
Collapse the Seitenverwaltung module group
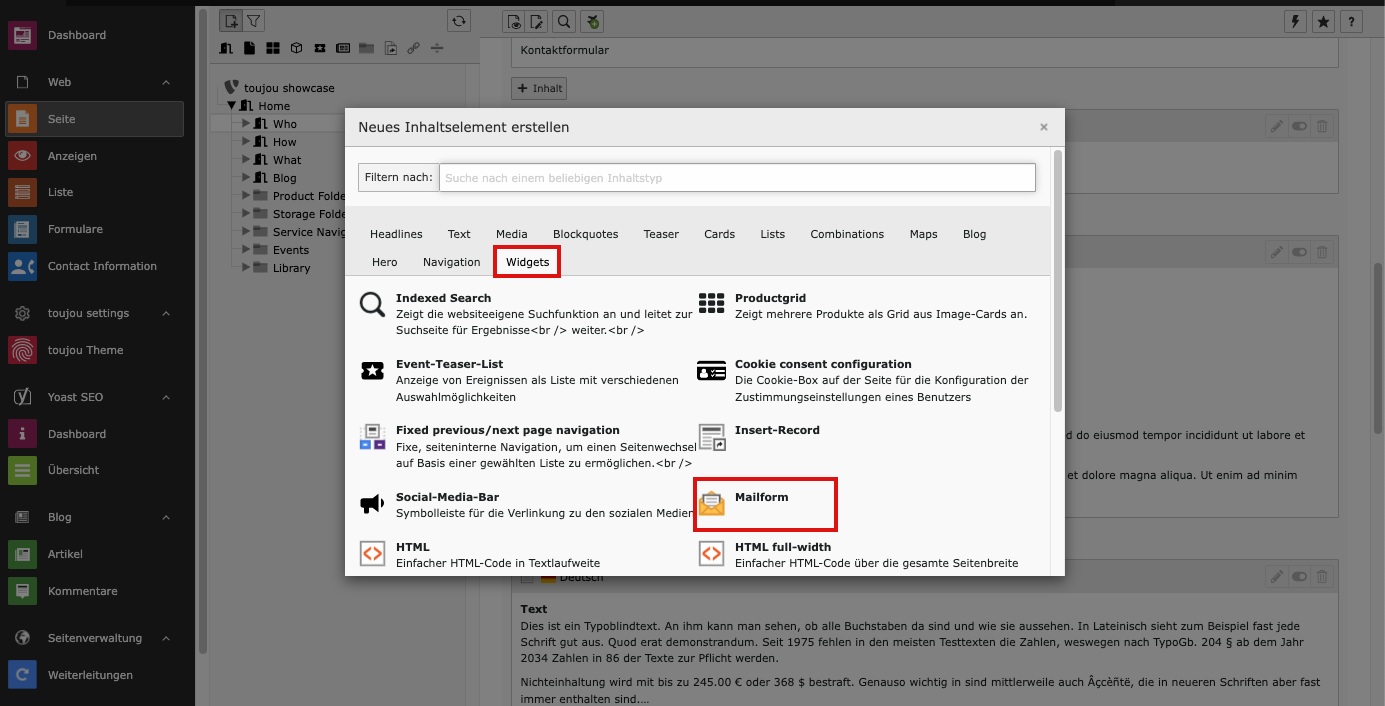[x=166, y=638]
